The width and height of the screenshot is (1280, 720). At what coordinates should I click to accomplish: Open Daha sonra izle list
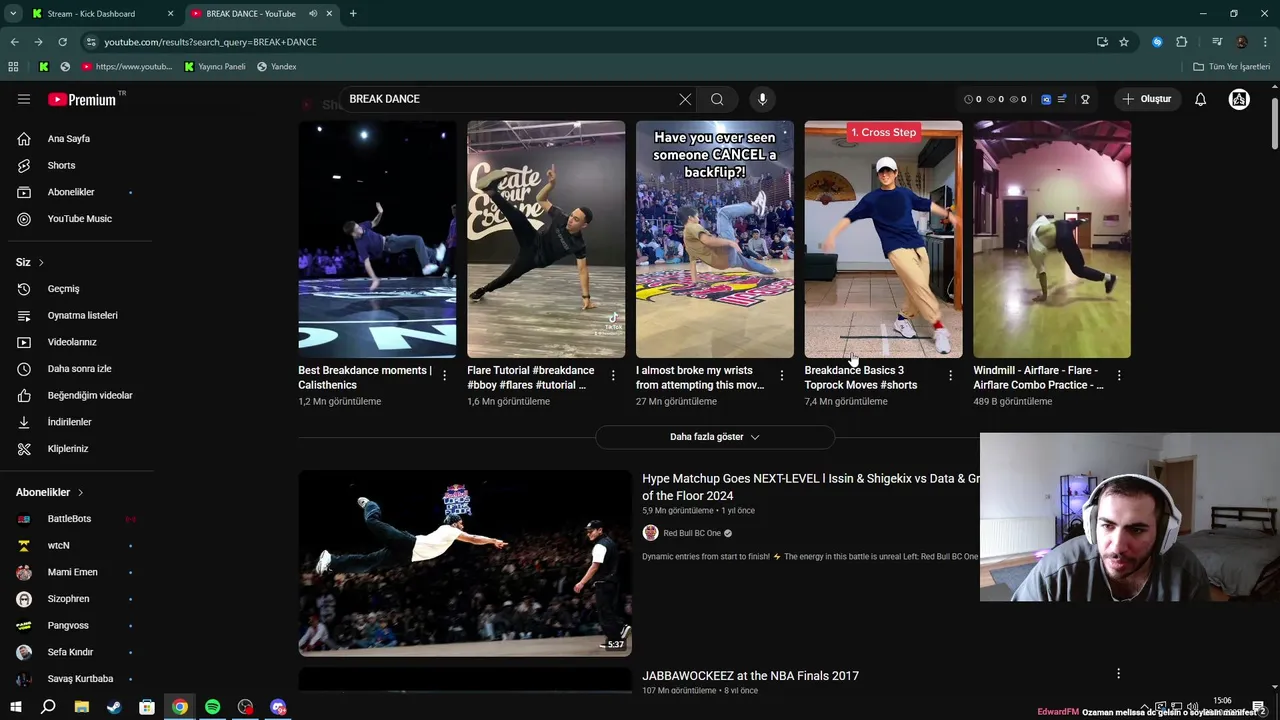pos(80,369)
